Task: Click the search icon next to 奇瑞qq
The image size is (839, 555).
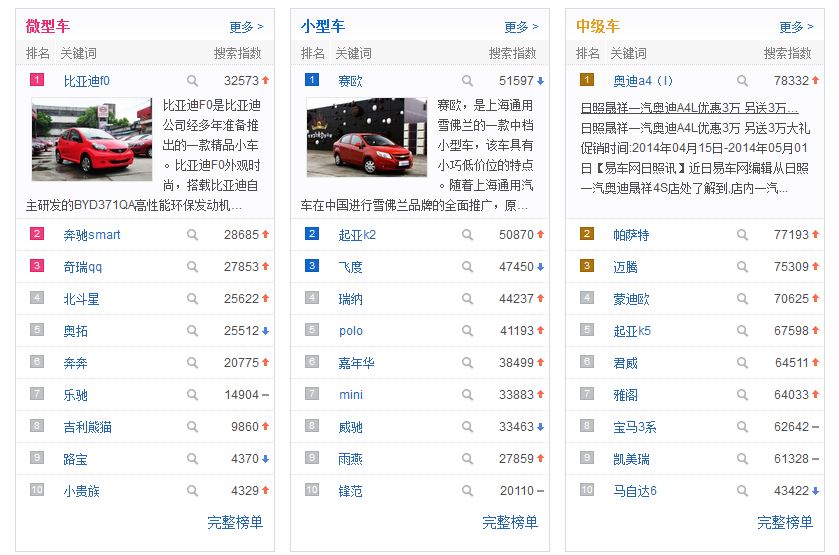Action: click(x=192, y=267)
